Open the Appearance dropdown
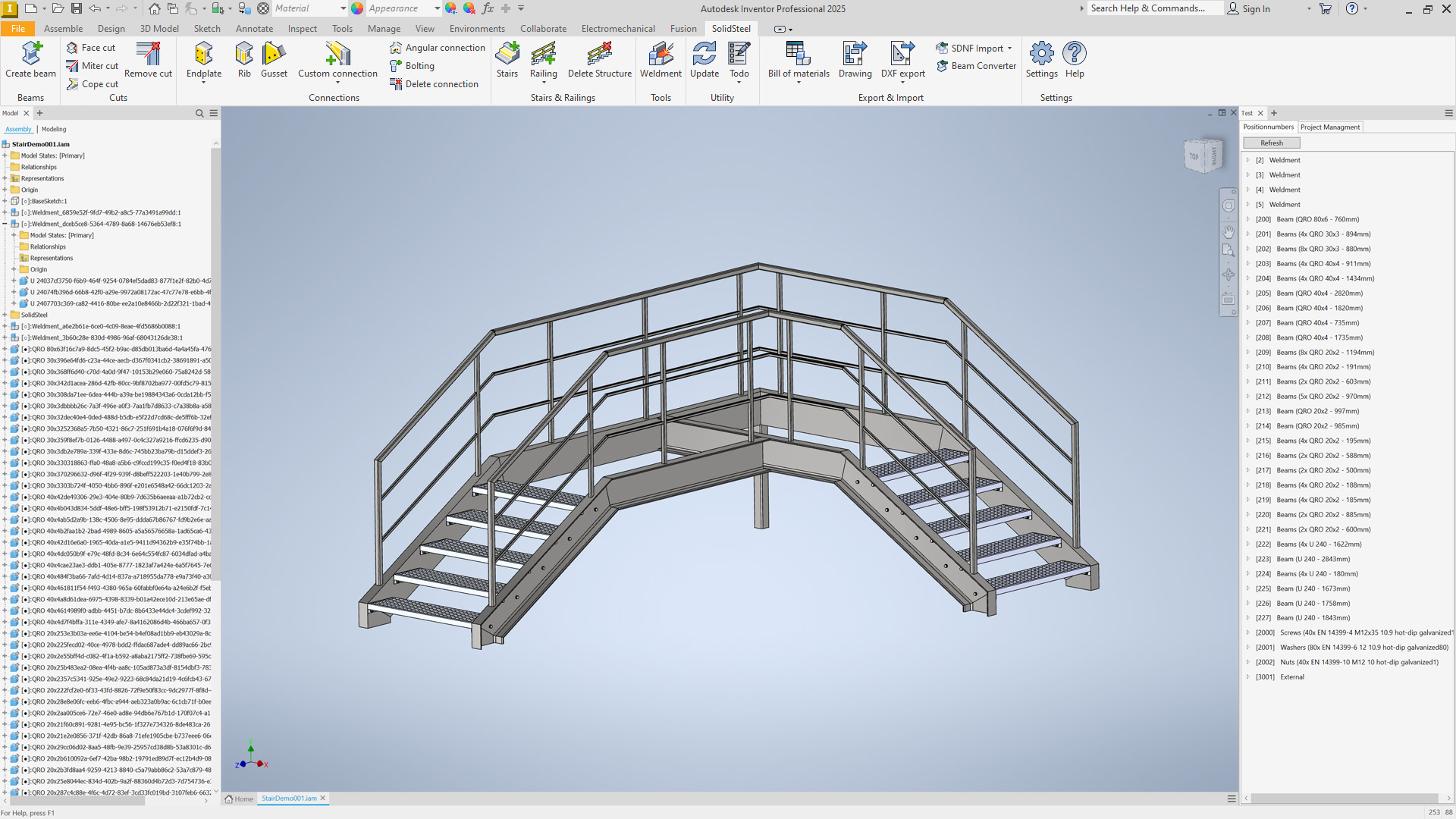The image size is (1456, 819). [x=437, y=8]
